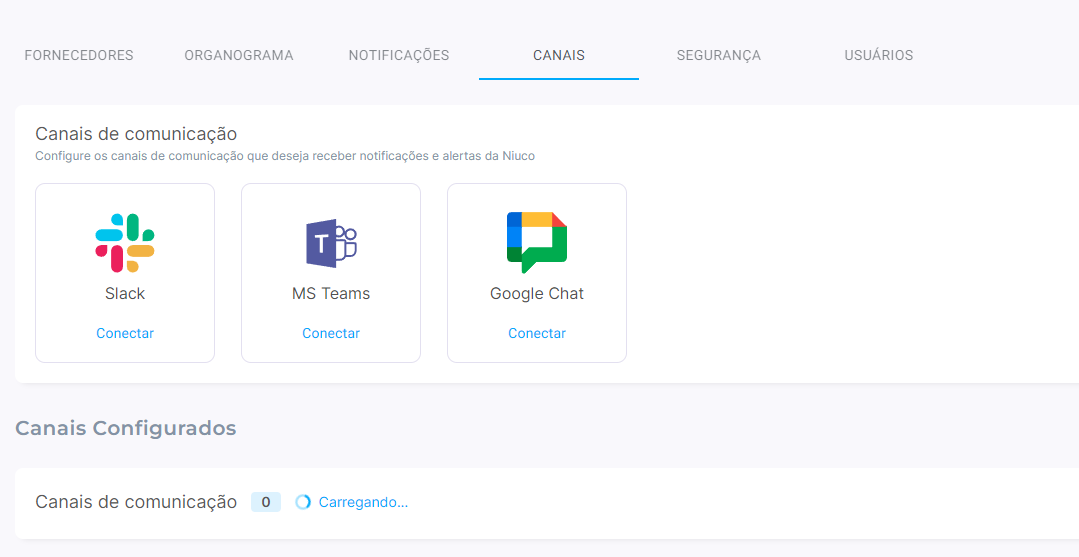Click the Canais Configurados heading
This screenshot has height=557, width=1079.
pos(125,428)
